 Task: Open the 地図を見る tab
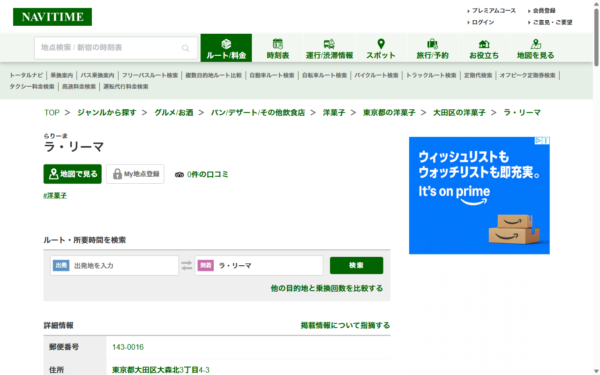[535, 49]
